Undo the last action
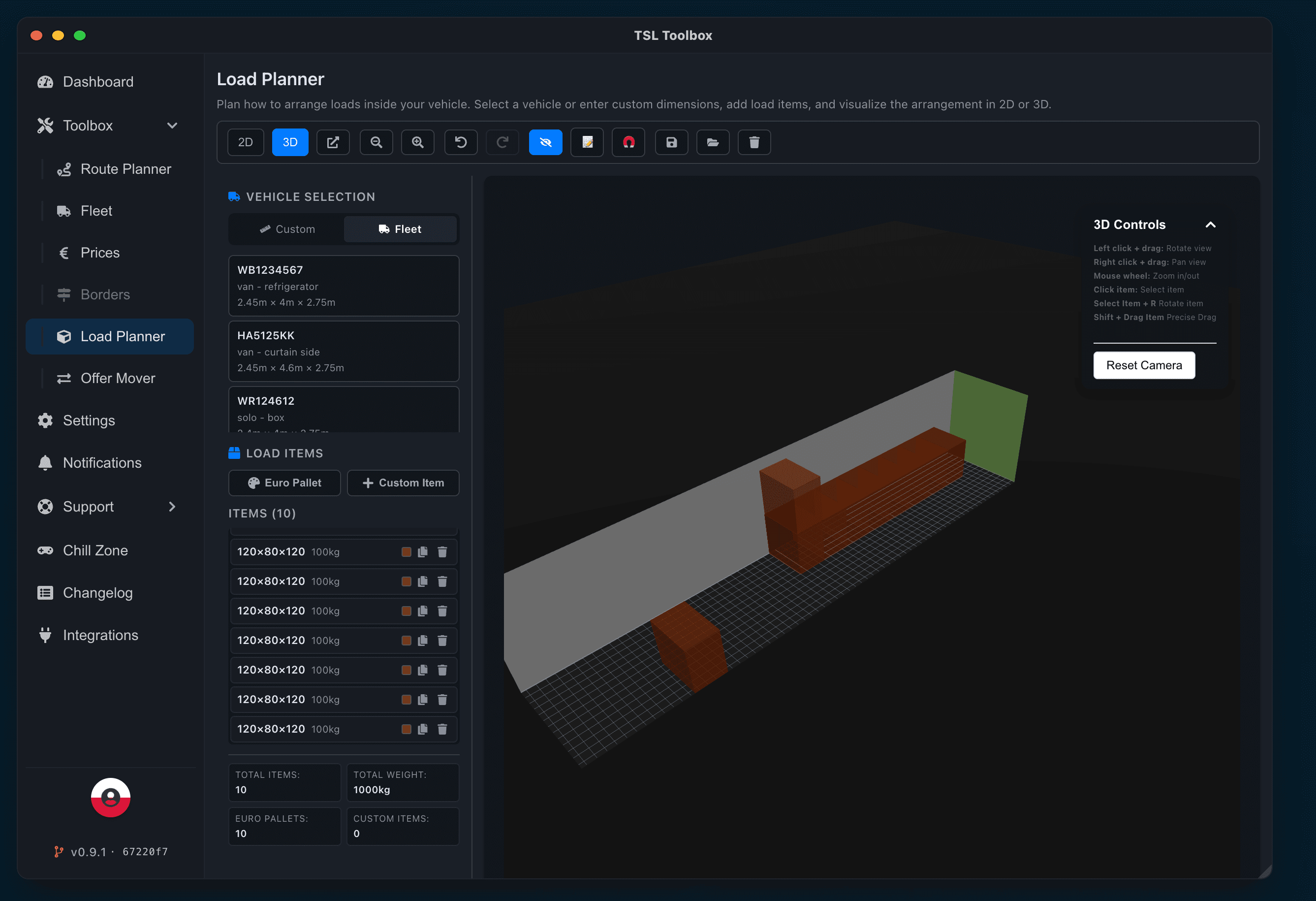Image resolution: width=1316 pixels, height=901 pixels. (461, 142)
